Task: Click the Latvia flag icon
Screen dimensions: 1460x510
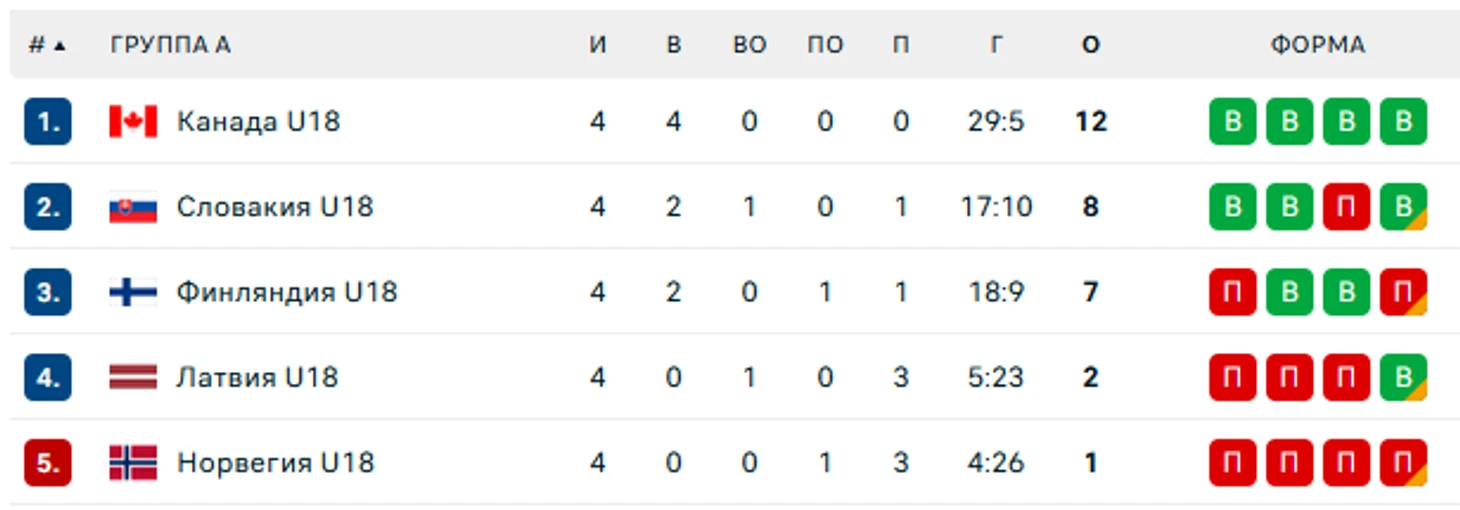Action: click(x=133, y=377)
